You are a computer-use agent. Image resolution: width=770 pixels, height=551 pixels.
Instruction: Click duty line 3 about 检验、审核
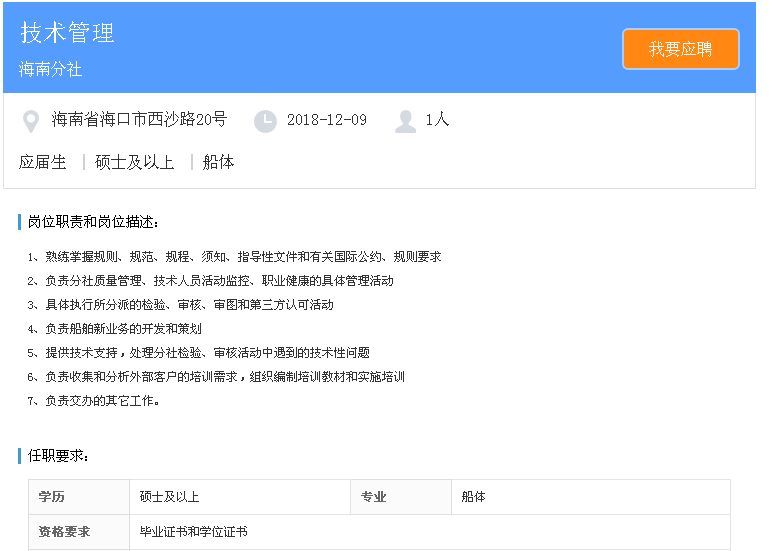(x=181, y=305)
